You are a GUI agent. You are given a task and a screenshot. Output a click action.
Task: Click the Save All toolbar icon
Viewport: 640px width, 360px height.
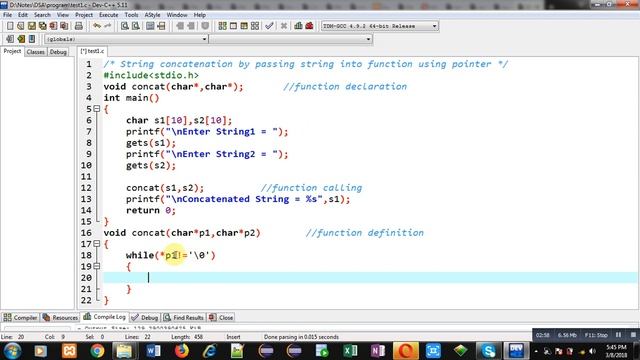click(42, 26)
